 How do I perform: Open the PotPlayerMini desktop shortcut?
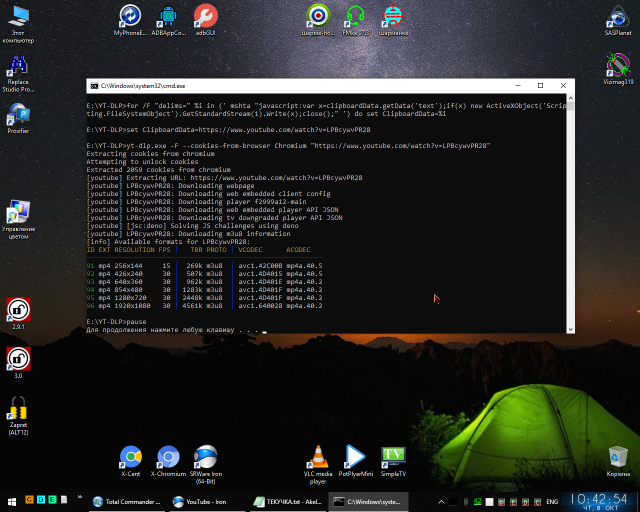pyautogui.click(x=356, y=461)
